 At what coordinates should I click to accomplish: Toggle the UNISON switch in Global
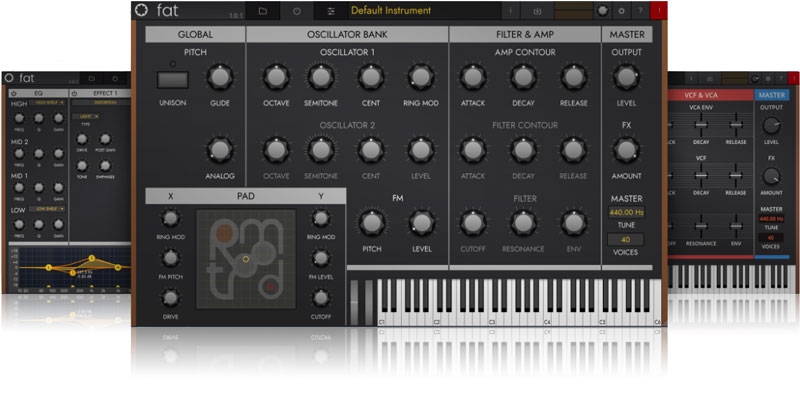point(170,80)
